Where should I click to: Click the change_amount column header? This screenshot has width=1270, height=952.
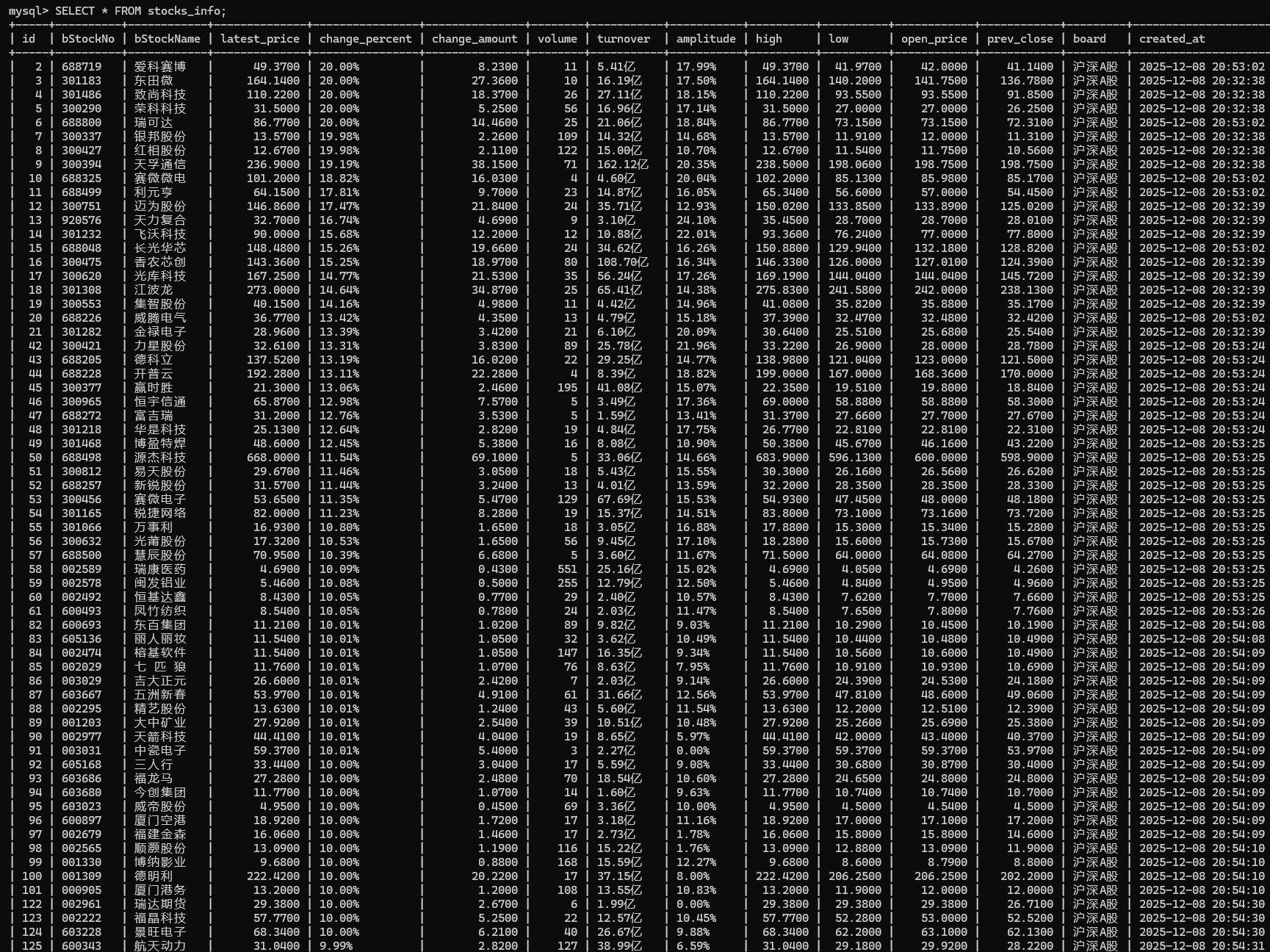[x=475, y=39]
